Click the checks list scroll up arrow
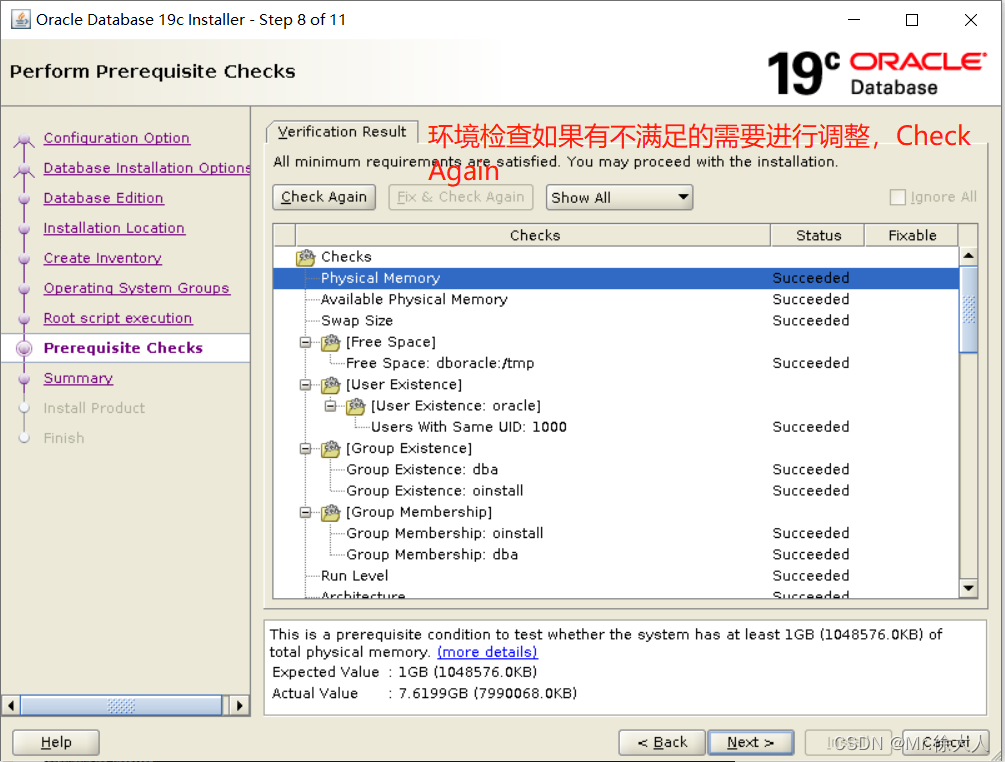The width and height of the screenshot is (1005, 762). coord(968,256)
